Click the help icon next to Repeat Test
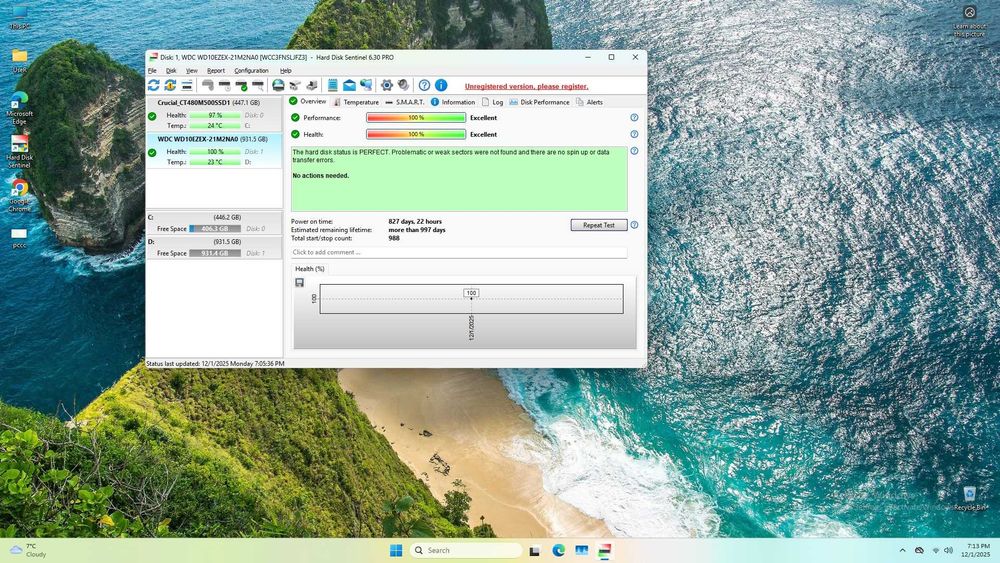The height and width of the screenshot is (563, 1000). coord(634,225)
